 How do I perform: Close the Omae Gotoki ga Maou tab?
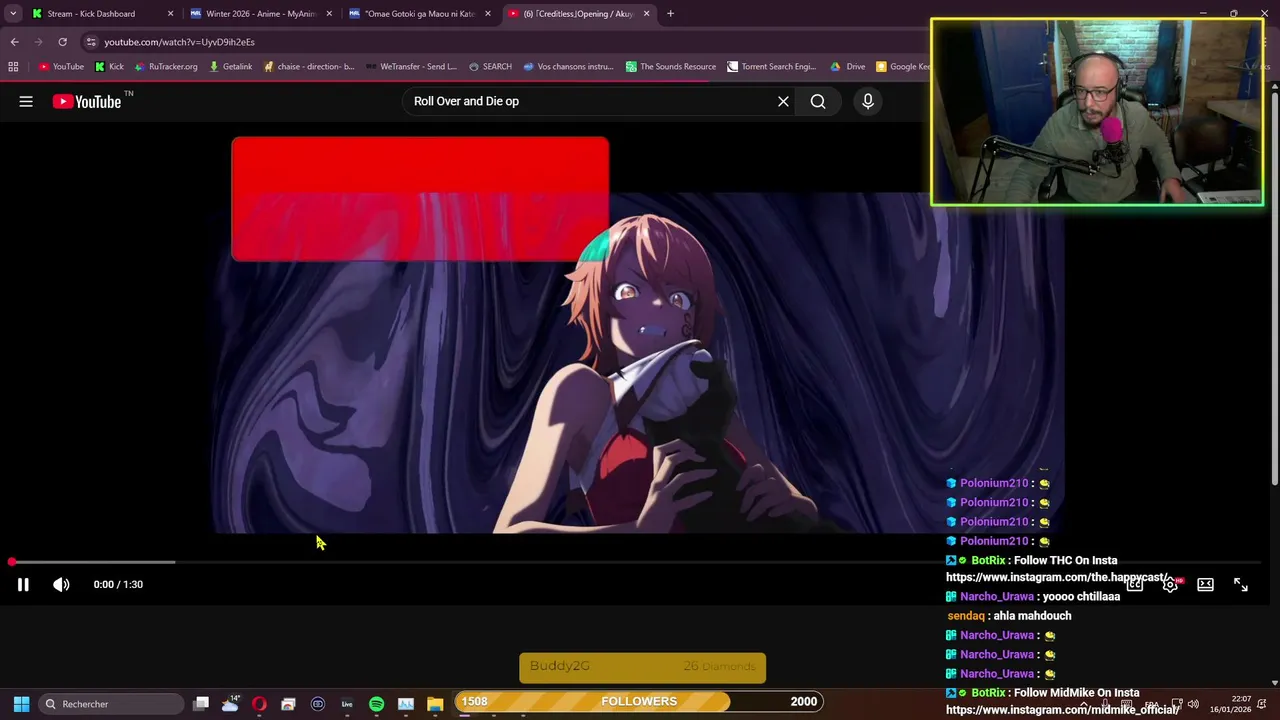pos(488,14)
